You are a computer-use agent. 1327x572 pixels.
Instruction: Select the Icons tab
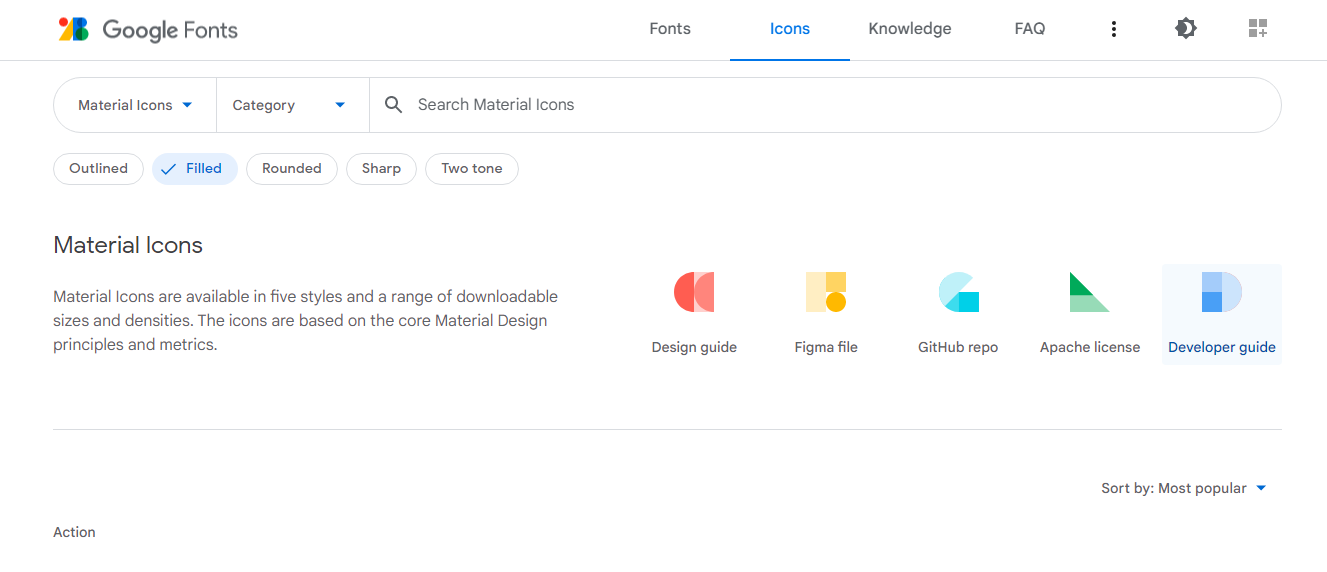click(790, 29)
